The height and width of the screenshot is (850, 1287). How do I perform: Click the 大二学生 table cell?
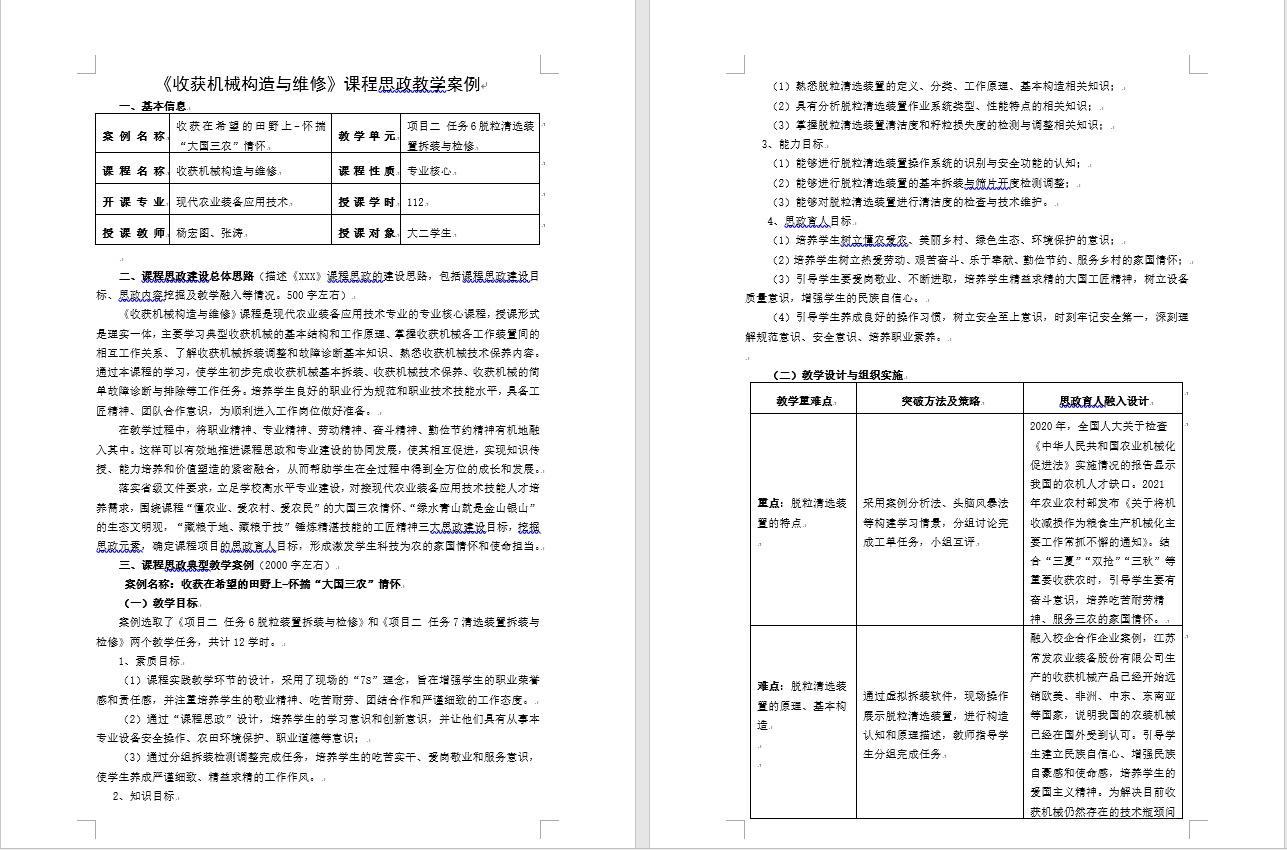[x=432, y=233]
